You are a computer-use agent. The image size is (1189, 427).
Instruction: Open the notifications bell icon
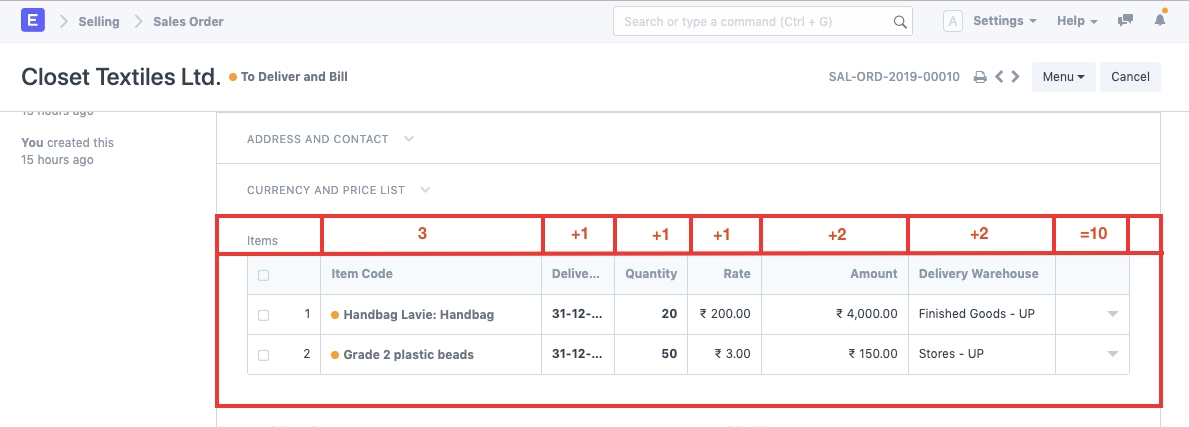1160,21
